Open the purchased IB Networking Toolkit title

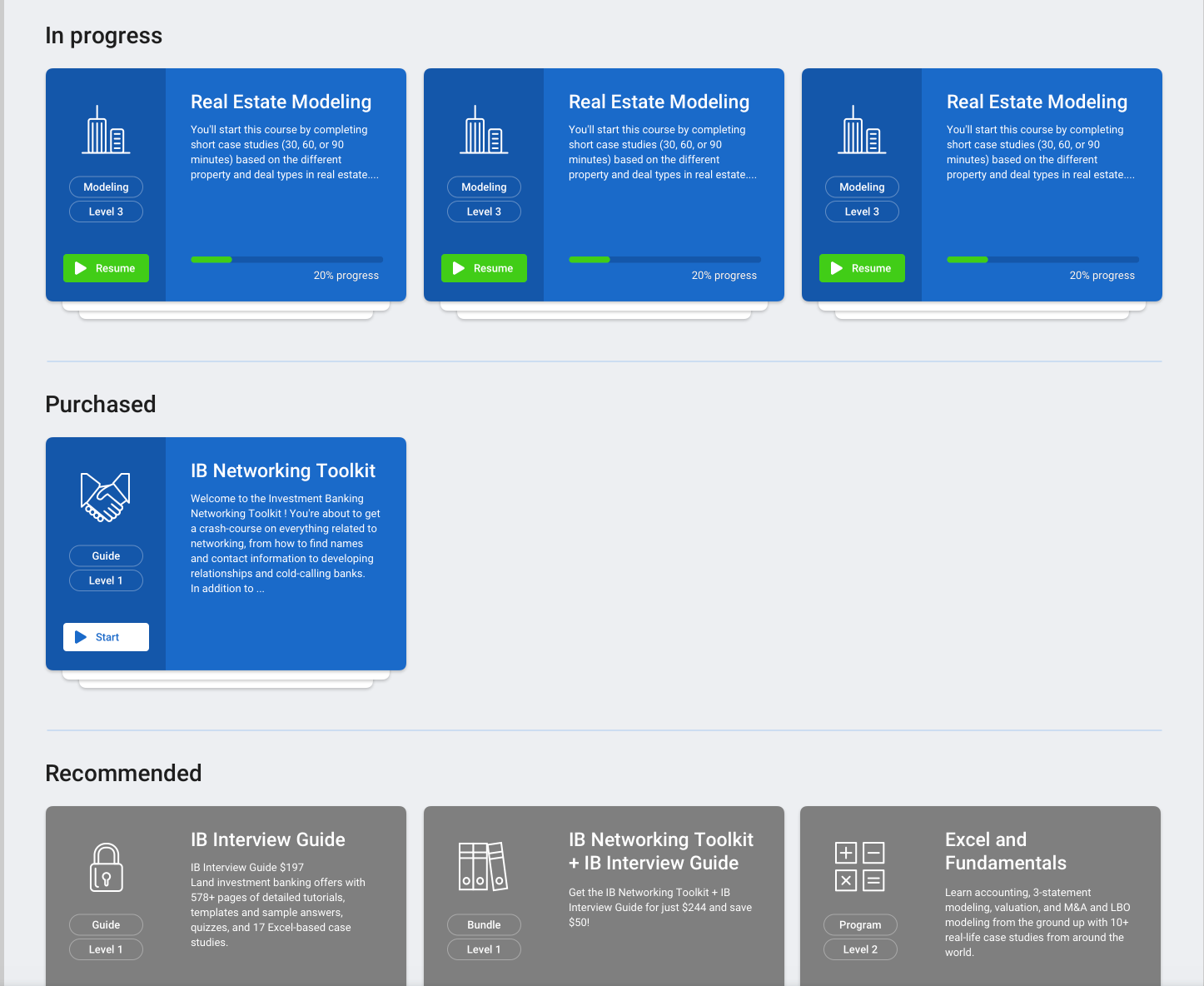[x=283, y=471]
